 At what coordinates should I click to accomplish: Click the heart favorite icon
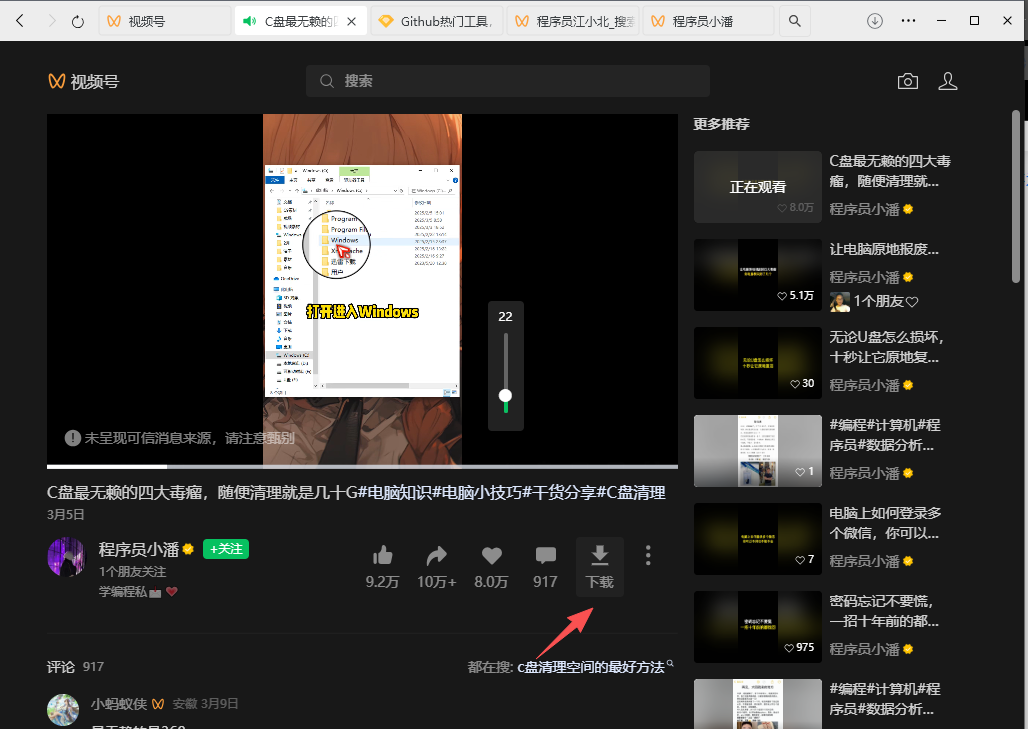[491, 556]
